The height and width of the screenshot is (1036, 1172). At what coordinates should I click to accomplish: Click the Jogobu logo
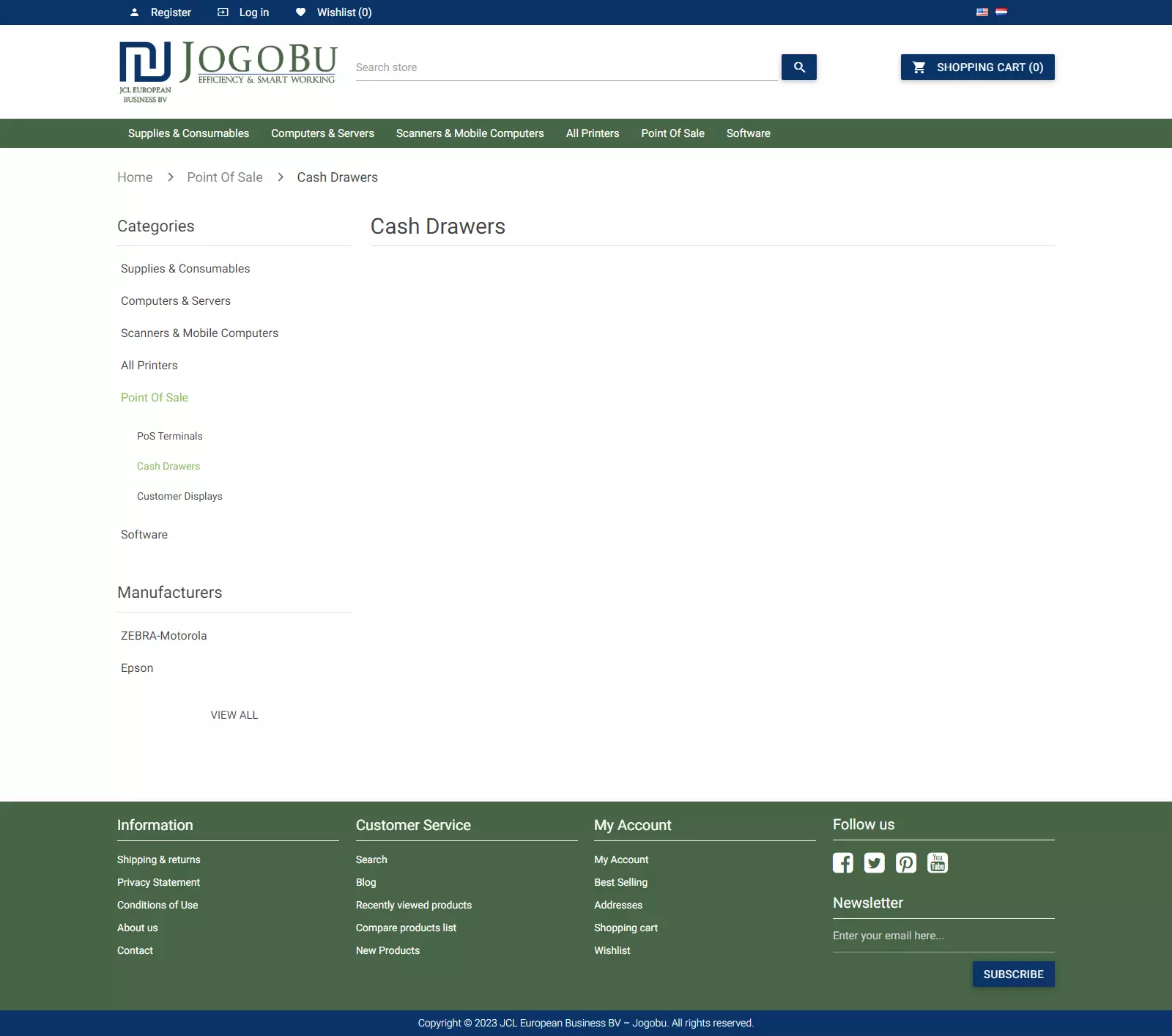pos(228,72)
